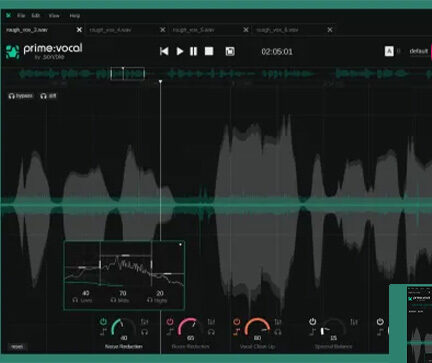Open the Vocal Clean Up band settings icon
This screenshot has height=363, width=432.
pos(278,322)
